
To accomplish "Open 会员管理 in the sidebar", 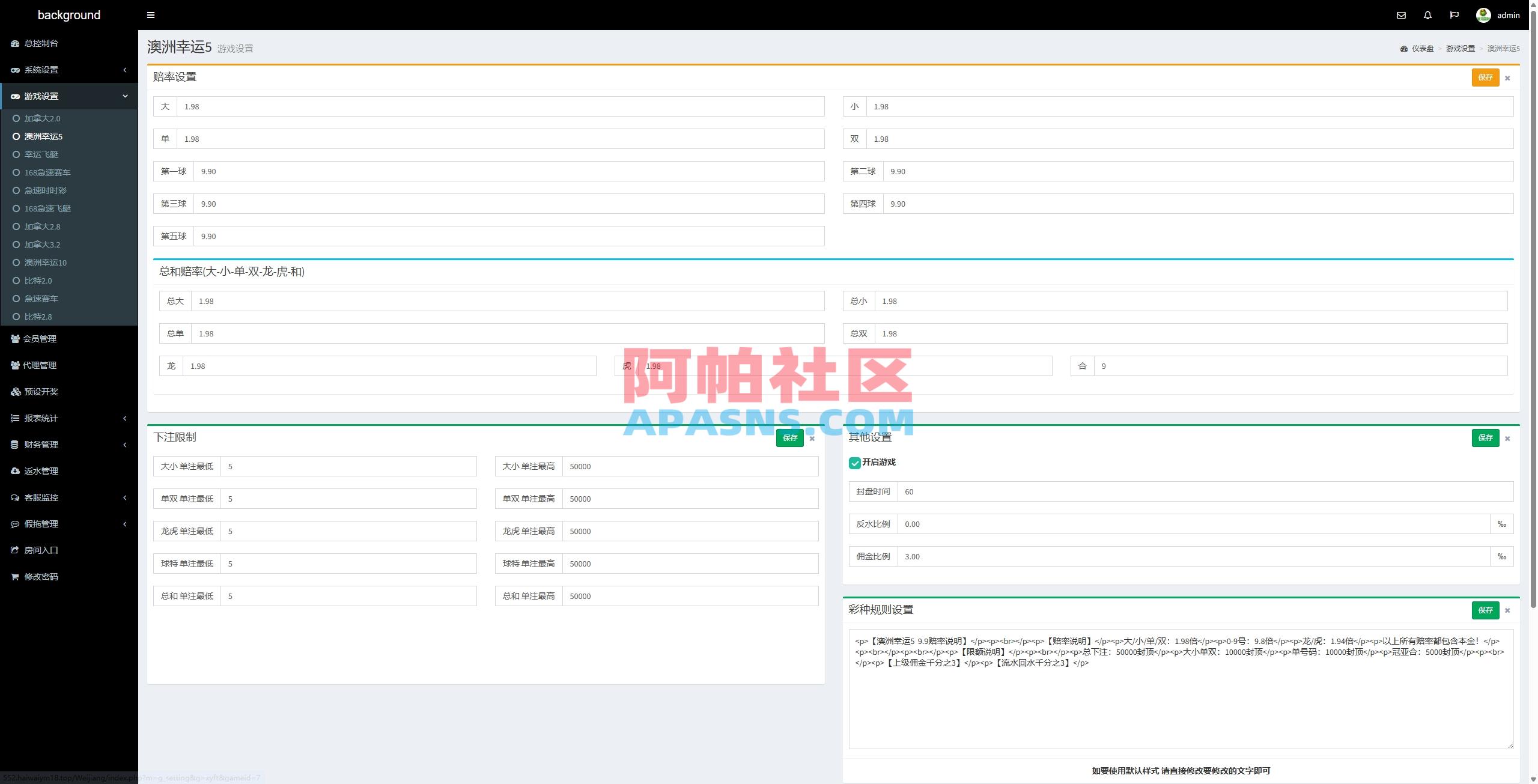I will (39, 339).
